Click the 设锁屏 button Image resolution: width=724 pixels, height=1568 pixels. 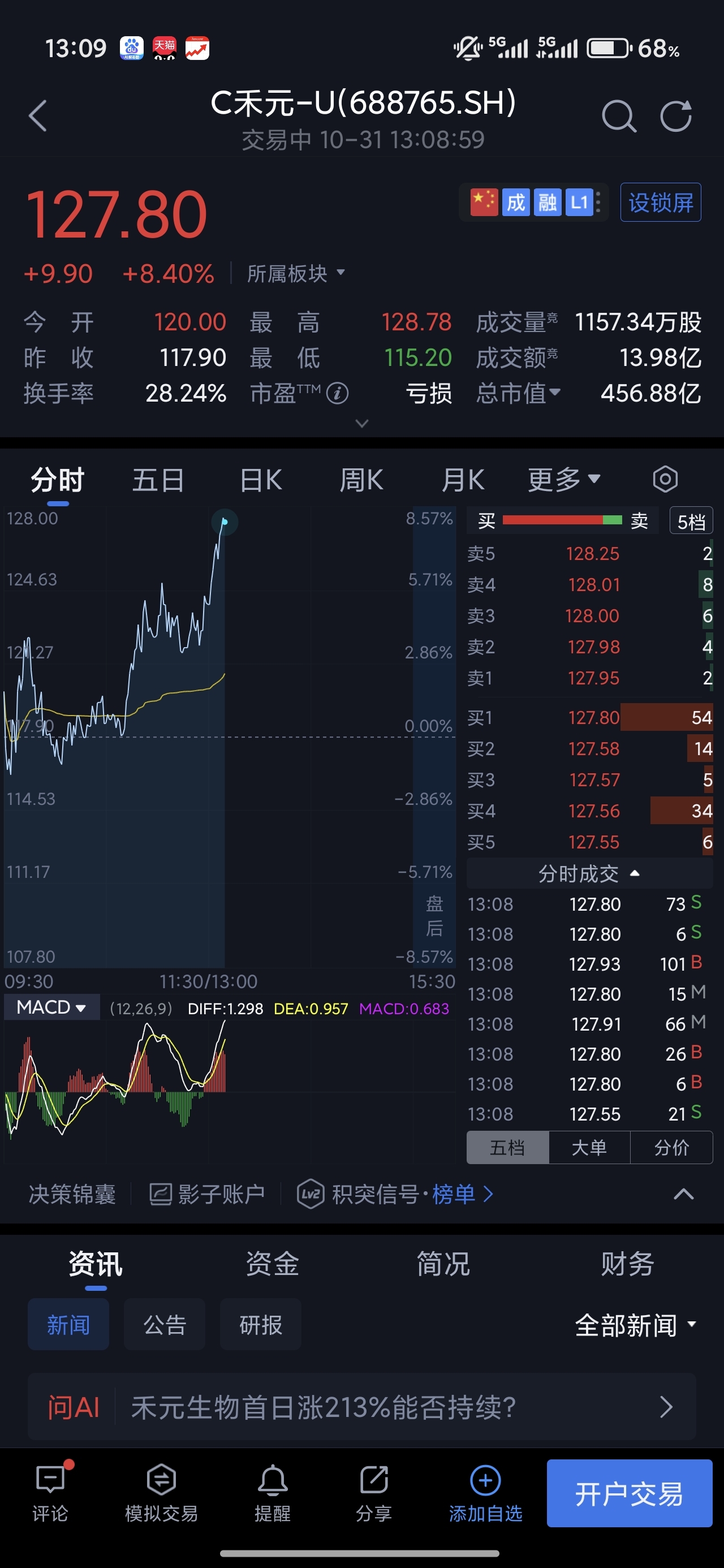[x=661, y=202]
